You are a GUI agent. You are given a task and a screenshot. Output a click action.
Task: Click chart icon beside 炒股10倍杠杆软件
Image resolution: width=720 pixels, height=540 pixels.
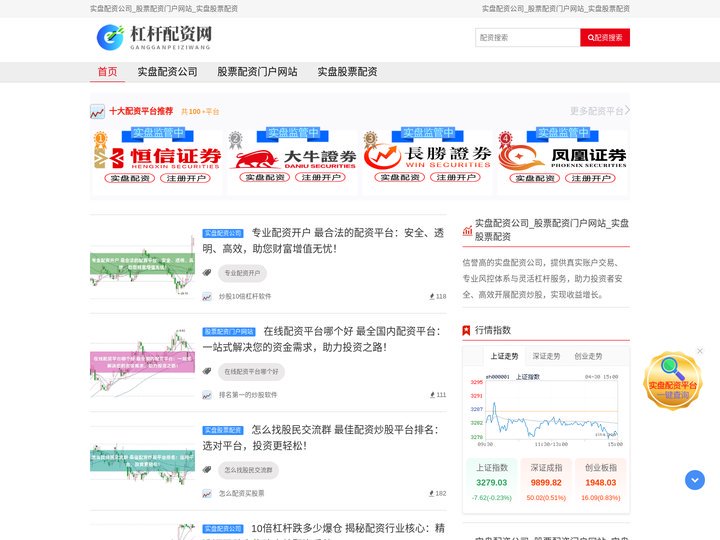(x=207, y=297)
